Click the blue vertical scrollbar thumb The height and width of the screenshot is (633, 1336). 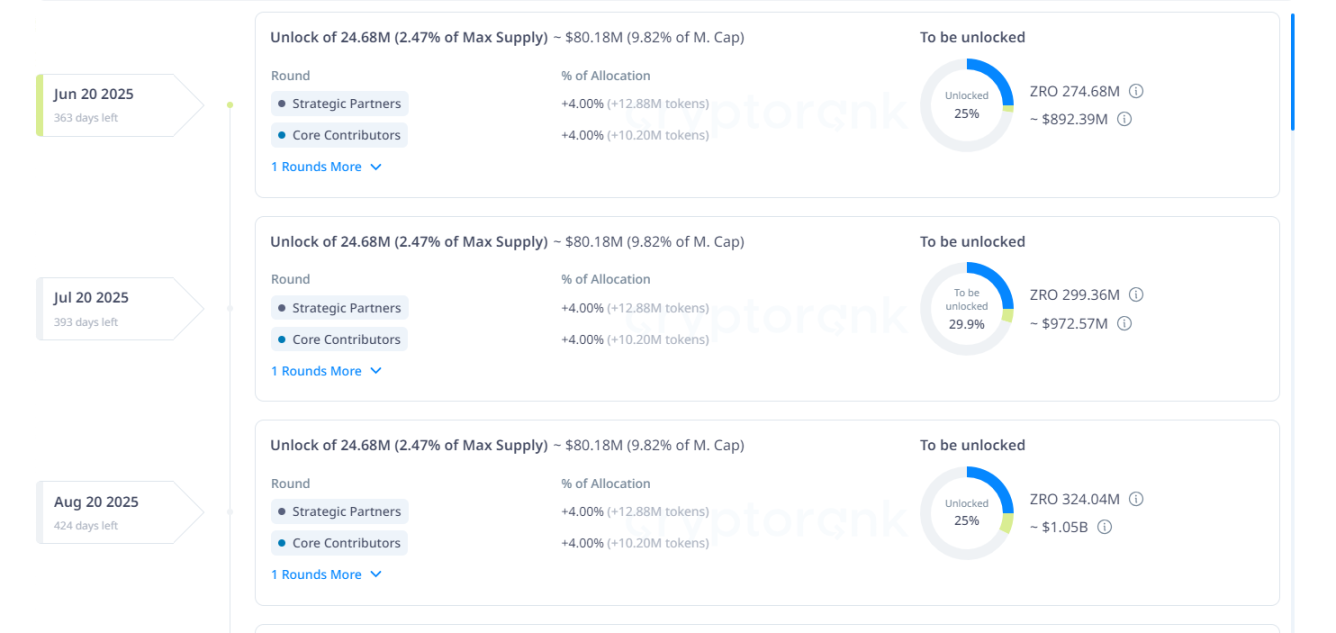(1292, 71)
